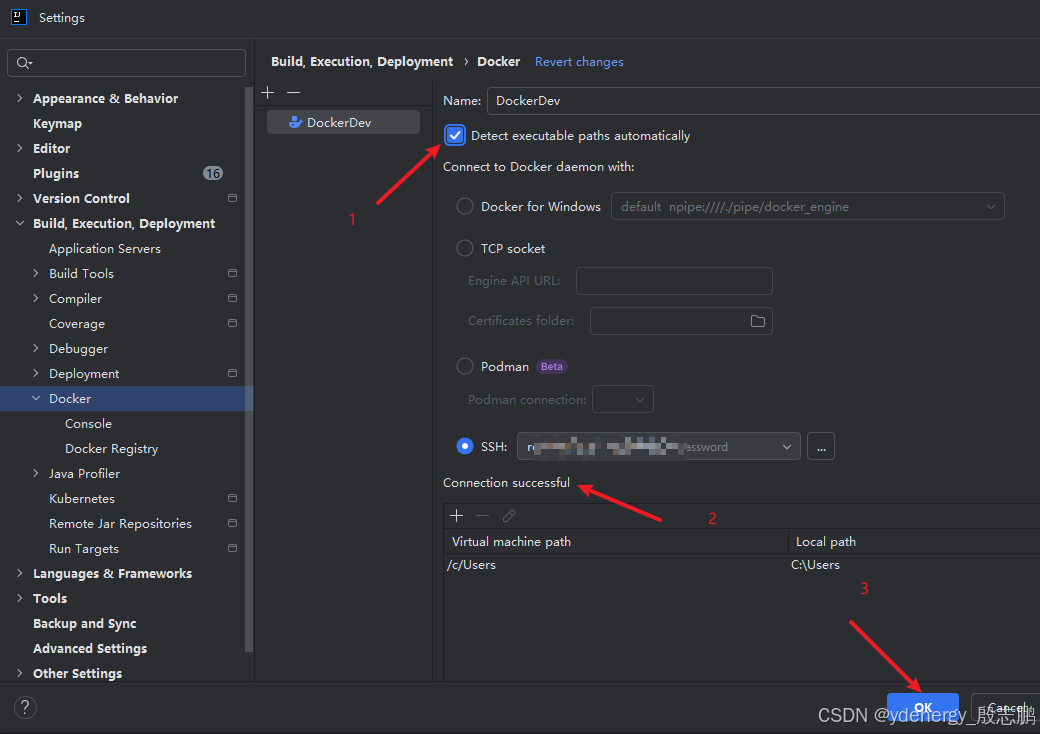This screenshot has width=1040, height=734.
Task: Expand the Languages & Frameworks section
Action: 20,573
